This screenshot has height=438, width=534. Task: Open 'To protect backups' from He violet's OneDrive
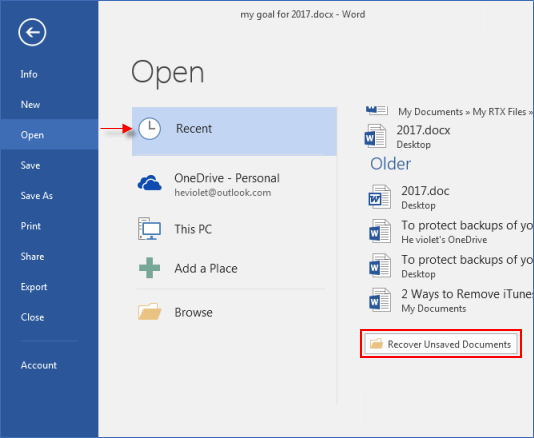pos(451,232)
